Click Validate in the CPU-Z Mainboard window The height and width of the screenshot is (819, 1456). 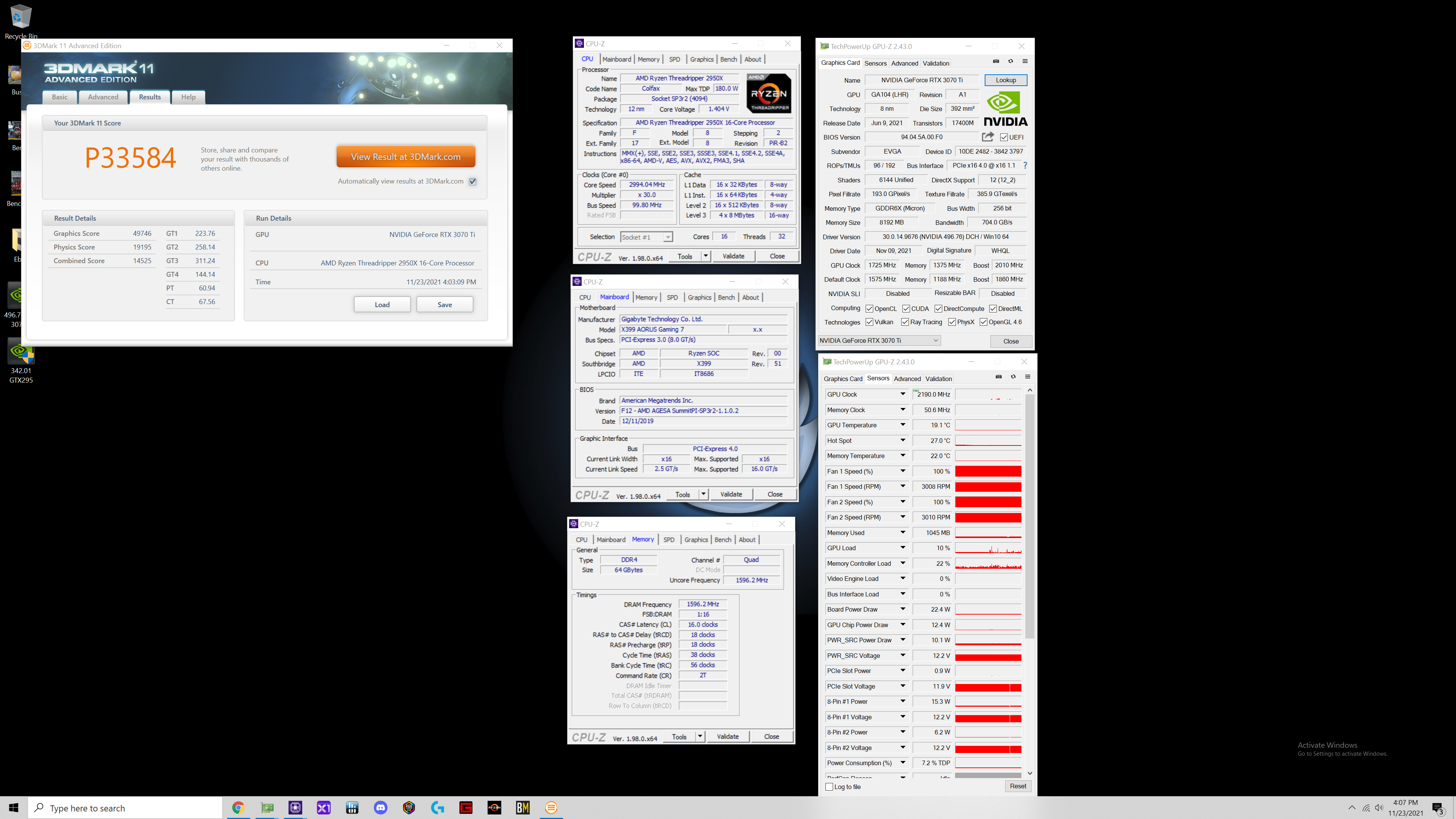(731, 494)
